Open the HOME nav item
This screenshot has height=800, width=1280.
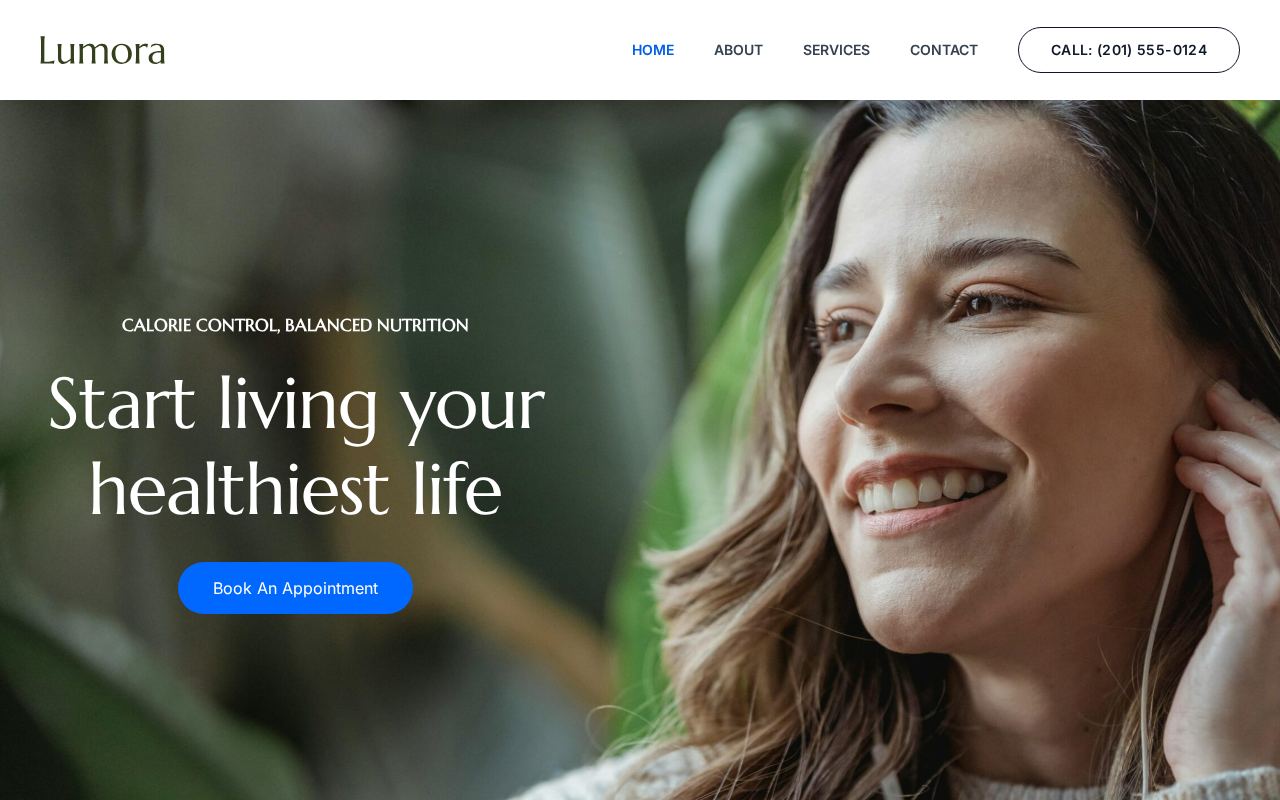653,50
